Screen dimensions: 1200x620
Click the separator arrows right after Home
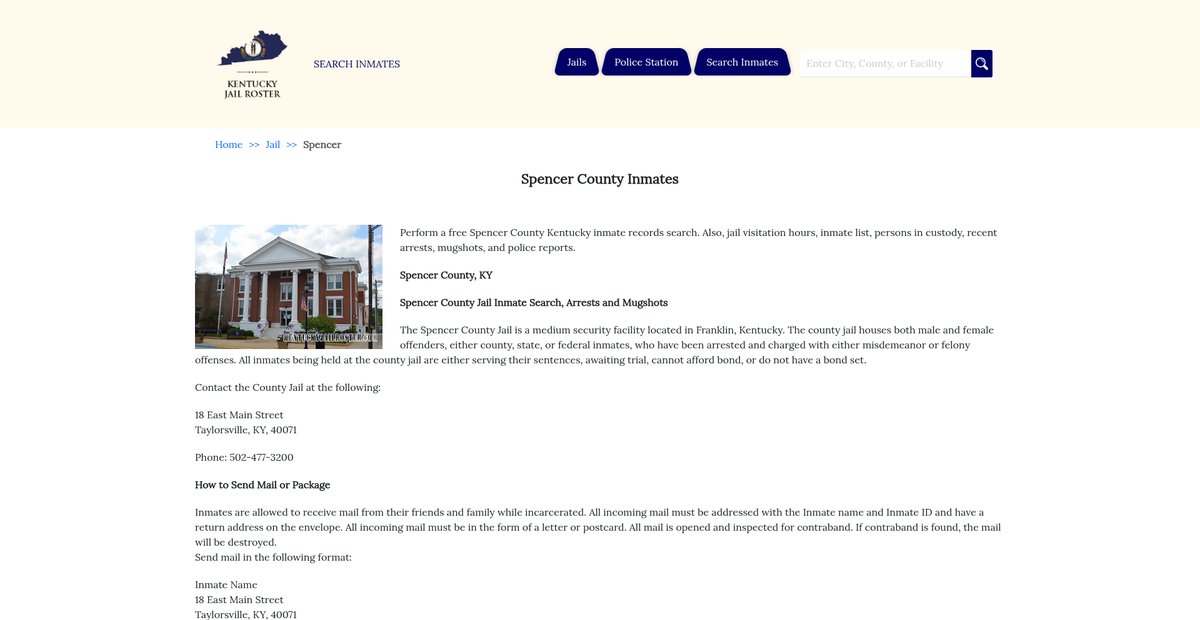[254, 145]
